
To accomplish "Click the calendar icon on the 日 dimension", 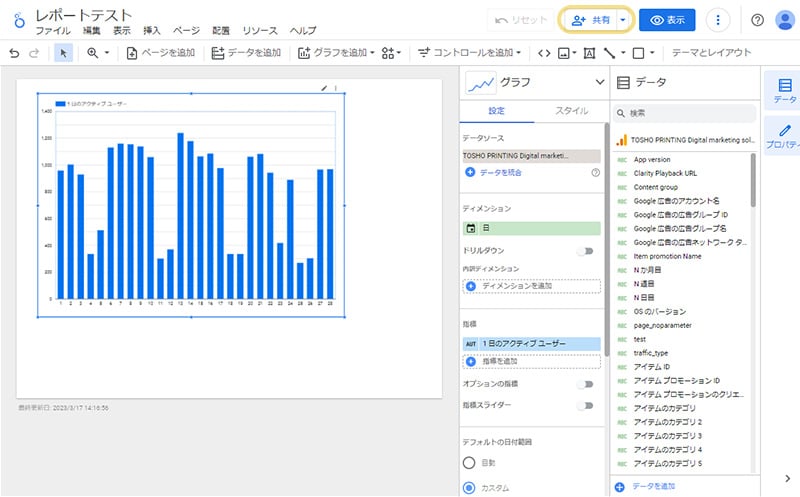I will [470, 228].
